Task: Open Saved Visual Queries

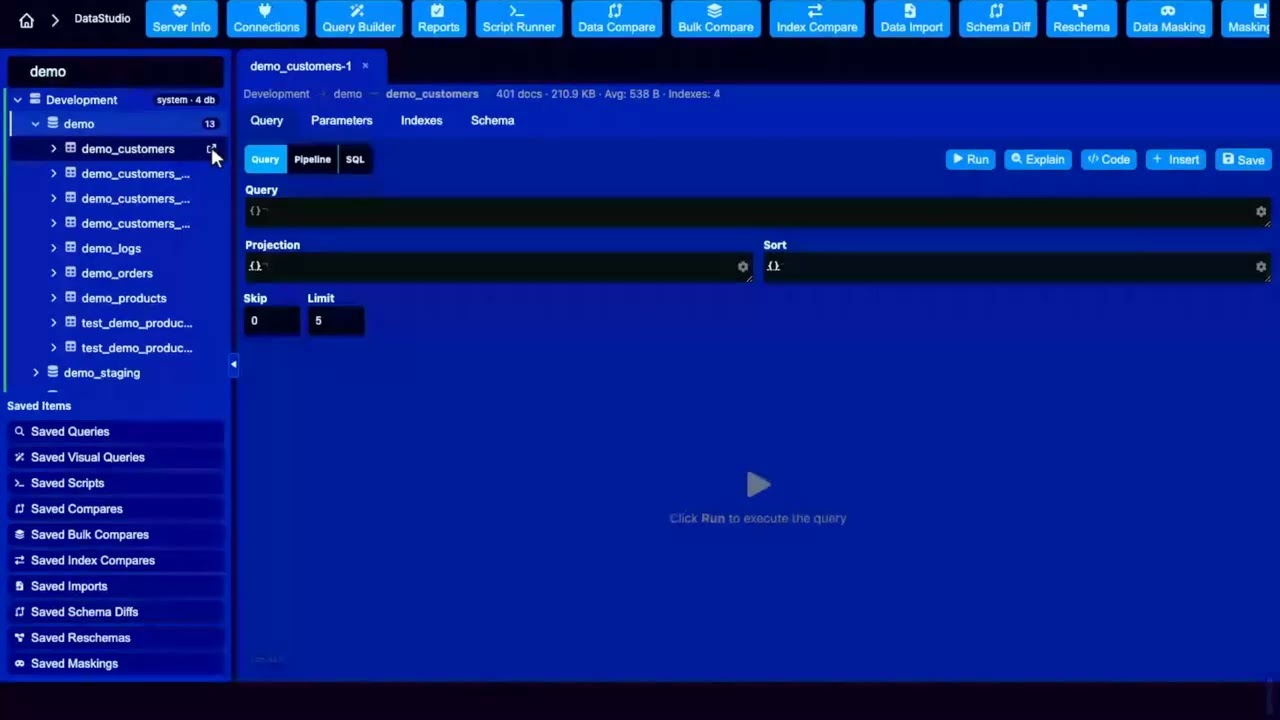Action: [116, 457]
